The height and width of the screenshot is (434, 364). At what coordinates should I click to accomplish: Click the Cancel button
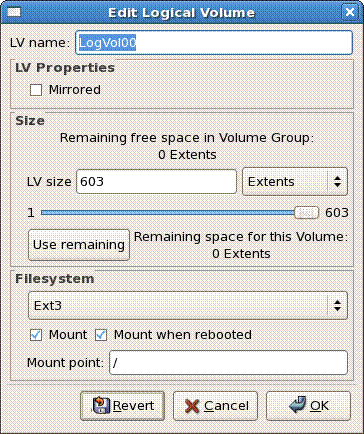click(215, 406)
